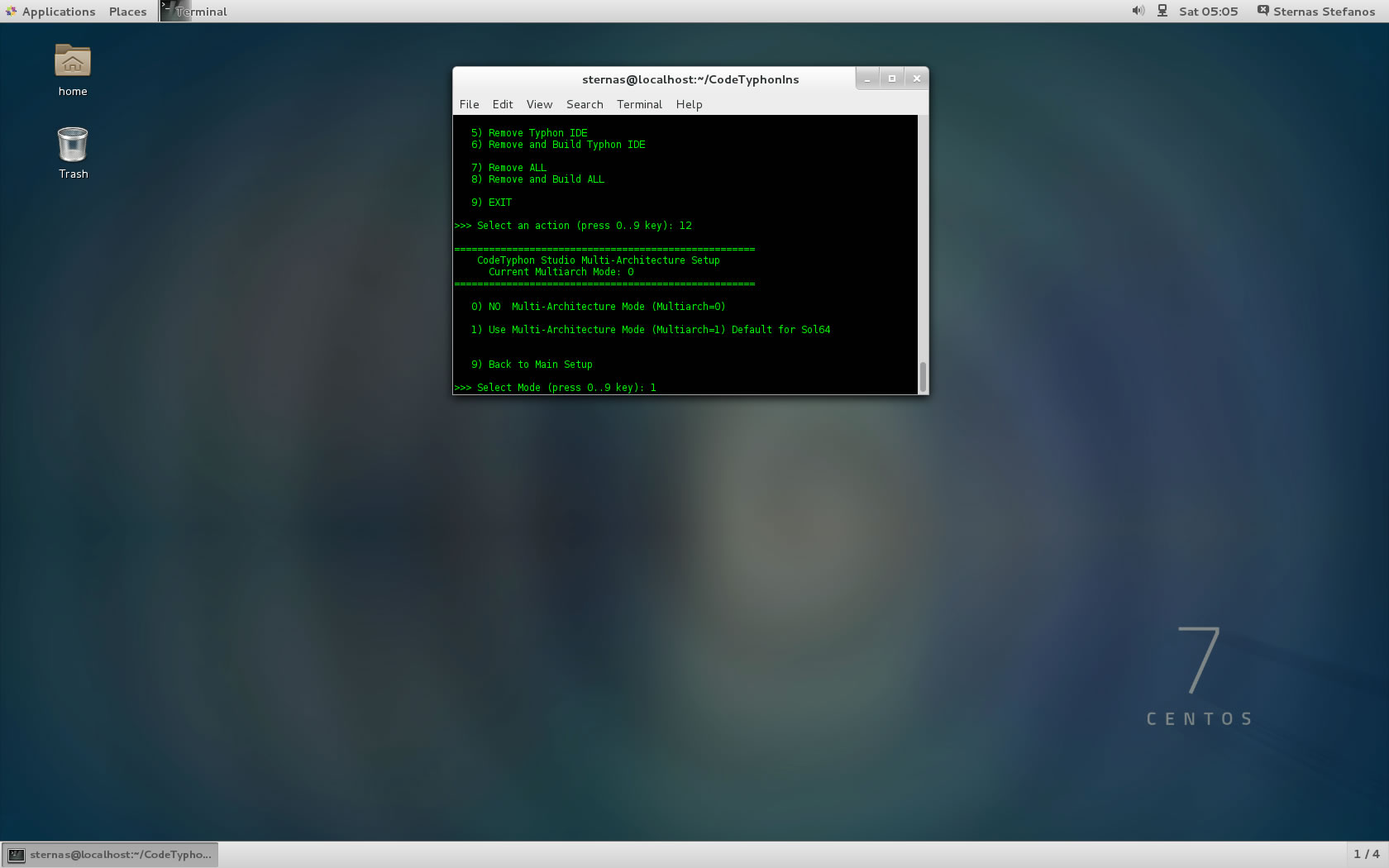Click the line '7) Remove ALL'
Image resolution: width=1389 pixels, height=868 pixels.
coord(508,168)
